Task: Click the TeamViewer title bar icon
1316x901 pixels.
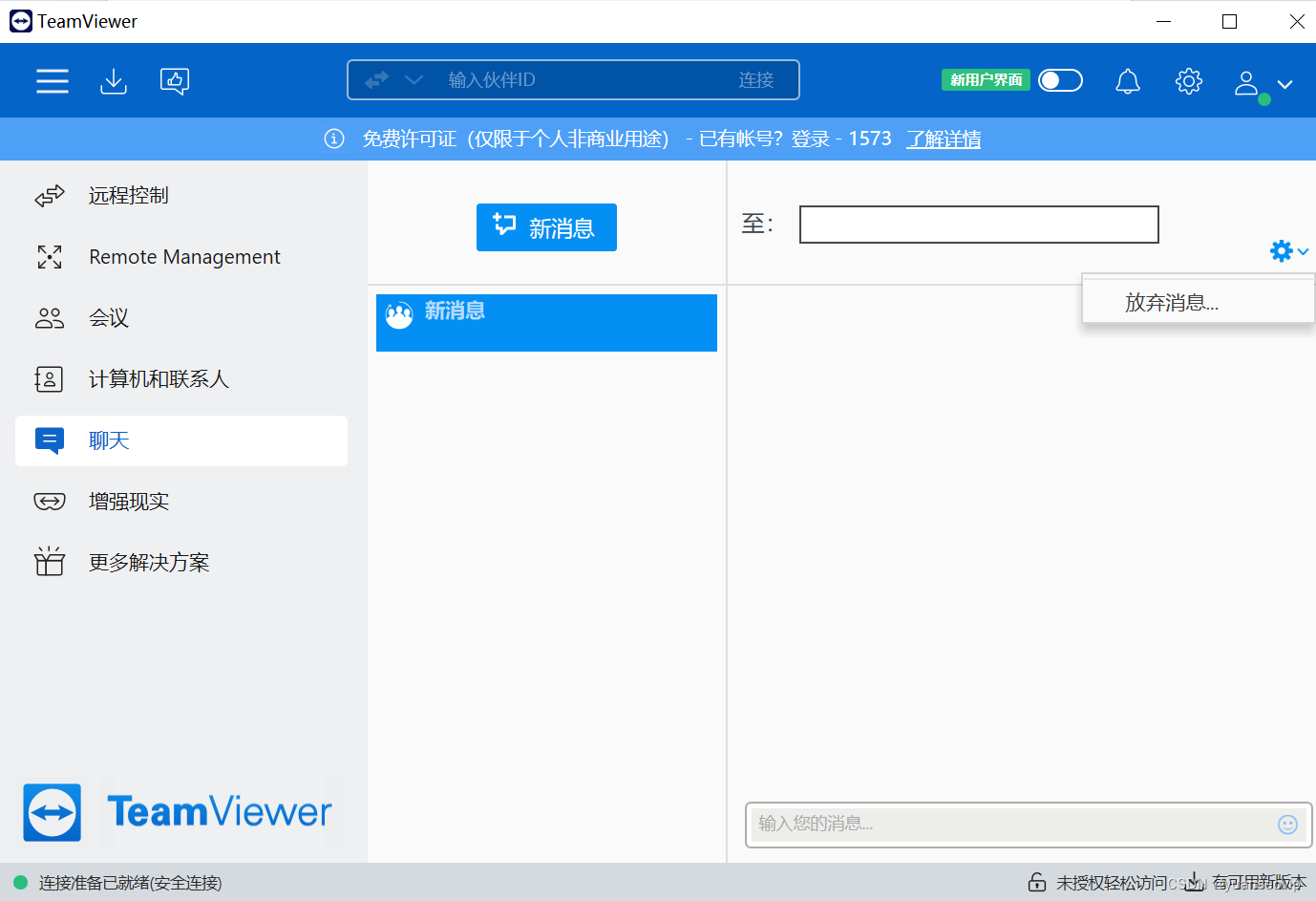Action: pos(20,21)
